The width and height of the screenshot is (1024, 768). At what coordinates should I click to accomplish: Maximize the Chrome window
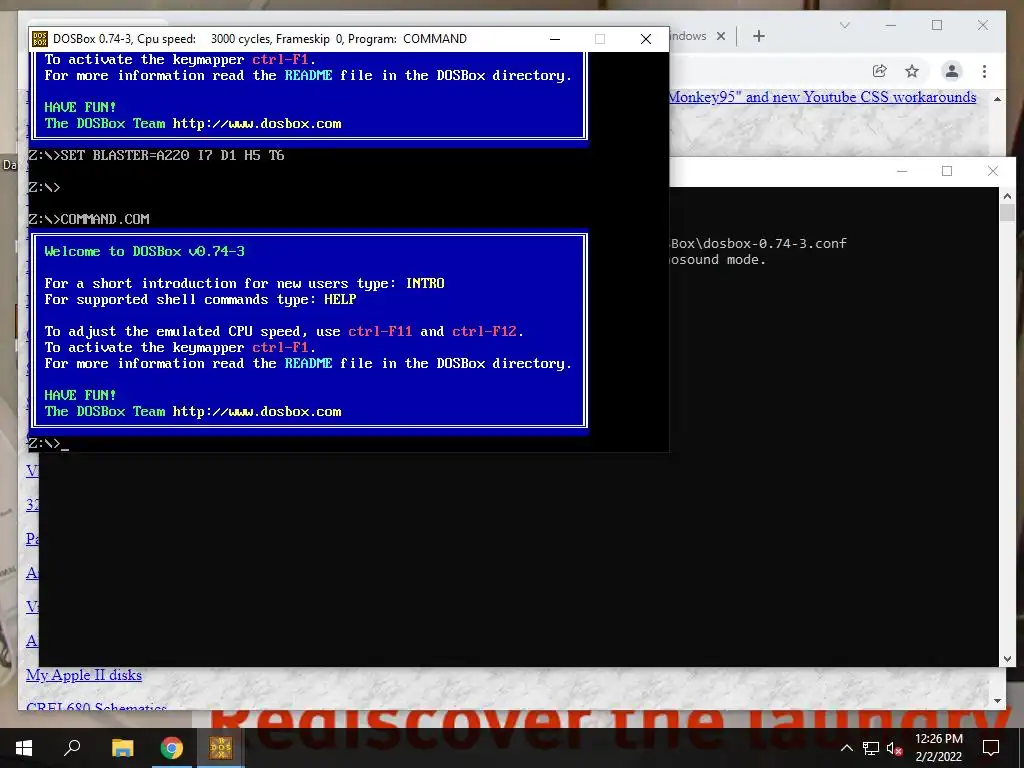[x=936, y=25]
